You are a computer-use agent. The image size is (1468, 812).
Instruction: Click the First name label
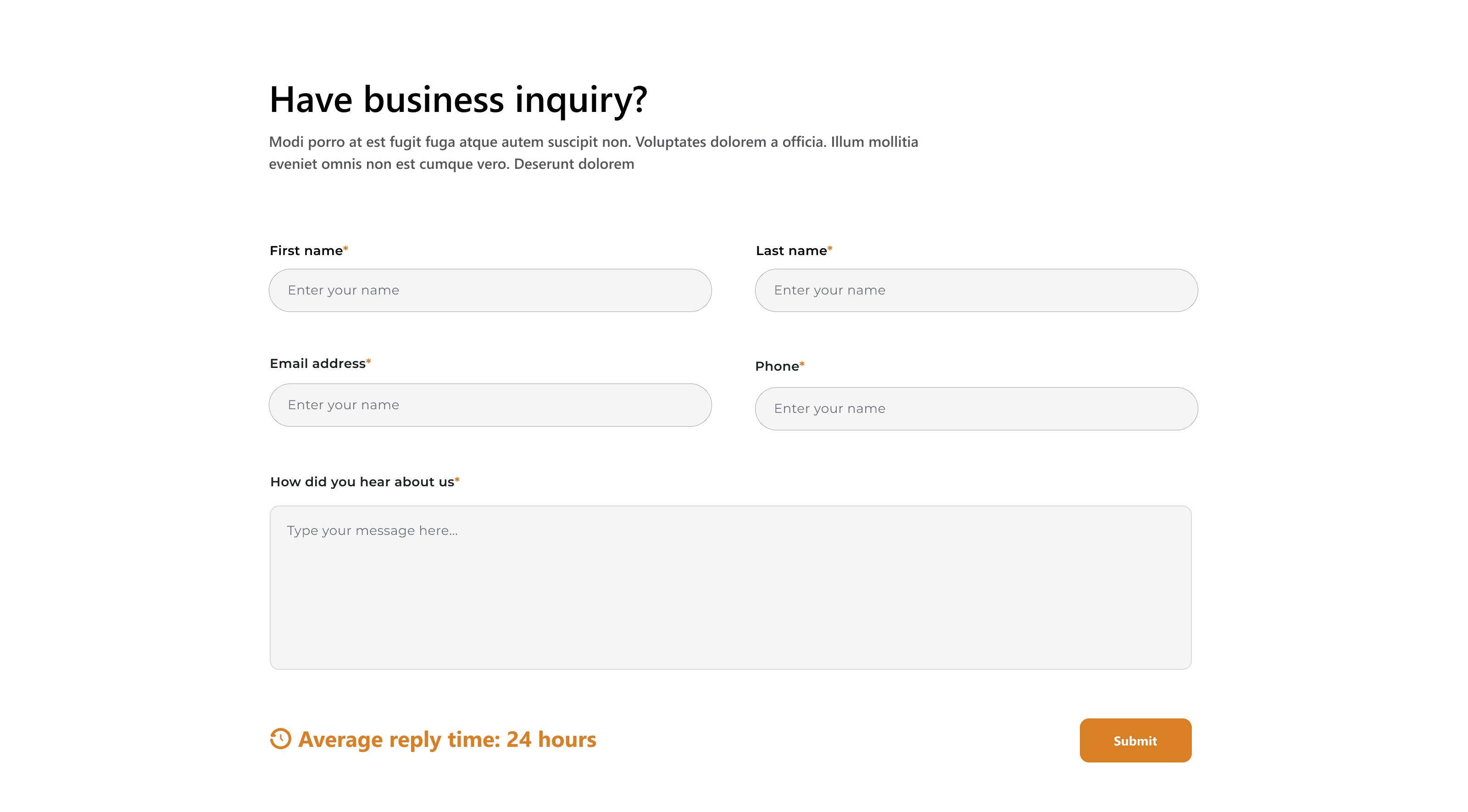pyautogui.click(x=306, y=251)
